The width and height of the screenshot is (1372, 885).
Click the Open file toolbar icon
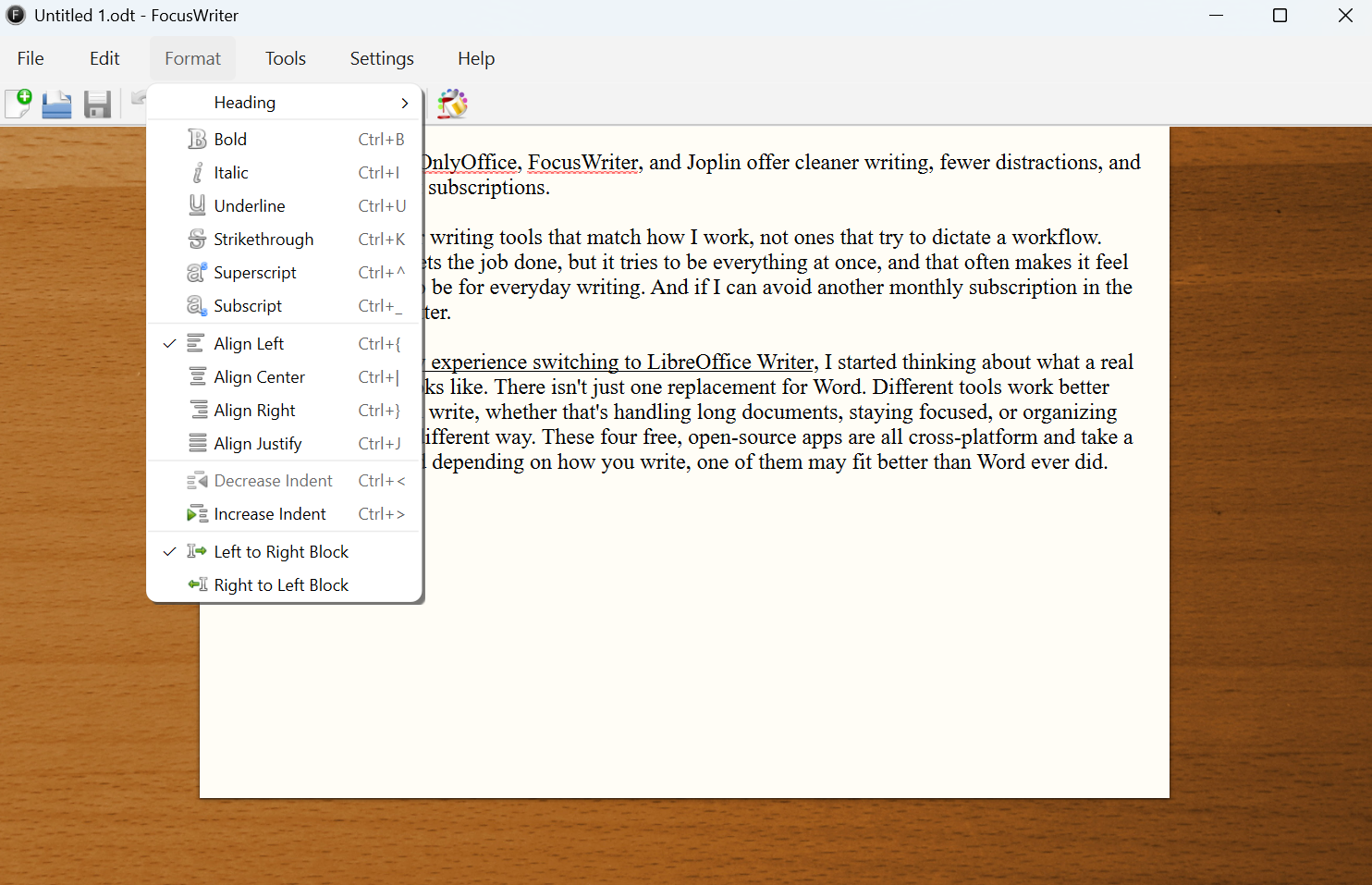click(x=56, y=104)
